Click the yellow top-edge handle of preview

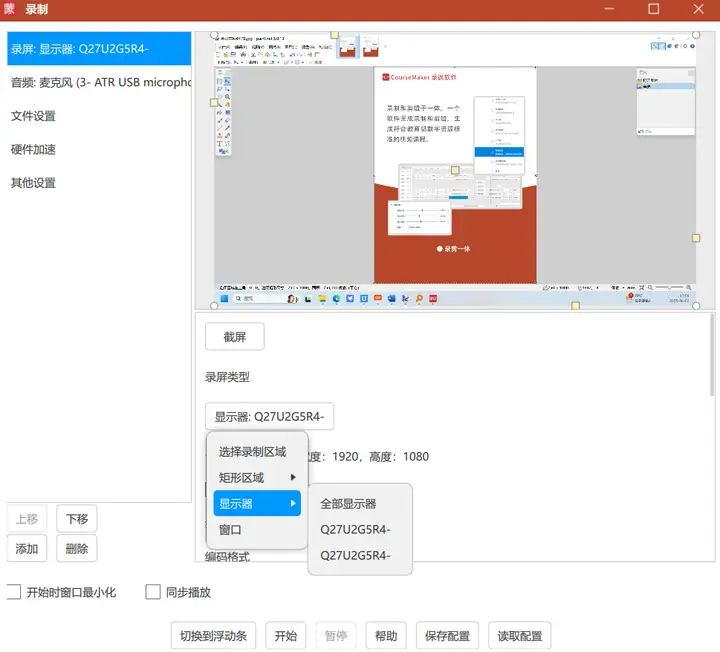coord(335,35)
